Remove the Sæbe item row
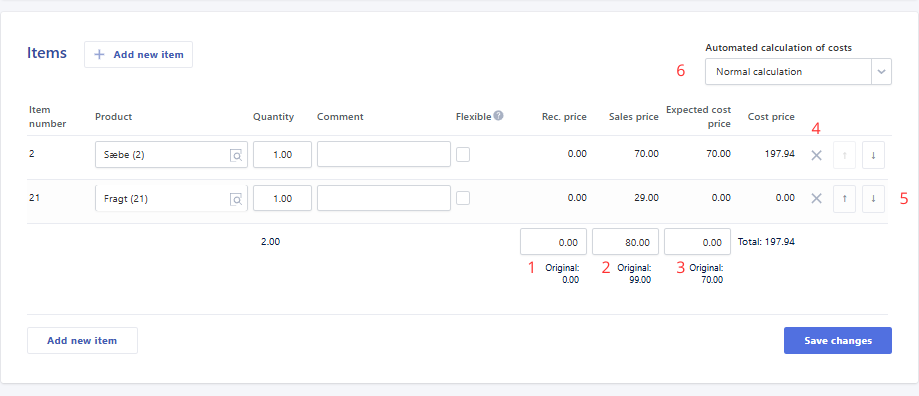 (x=816, y=155)
